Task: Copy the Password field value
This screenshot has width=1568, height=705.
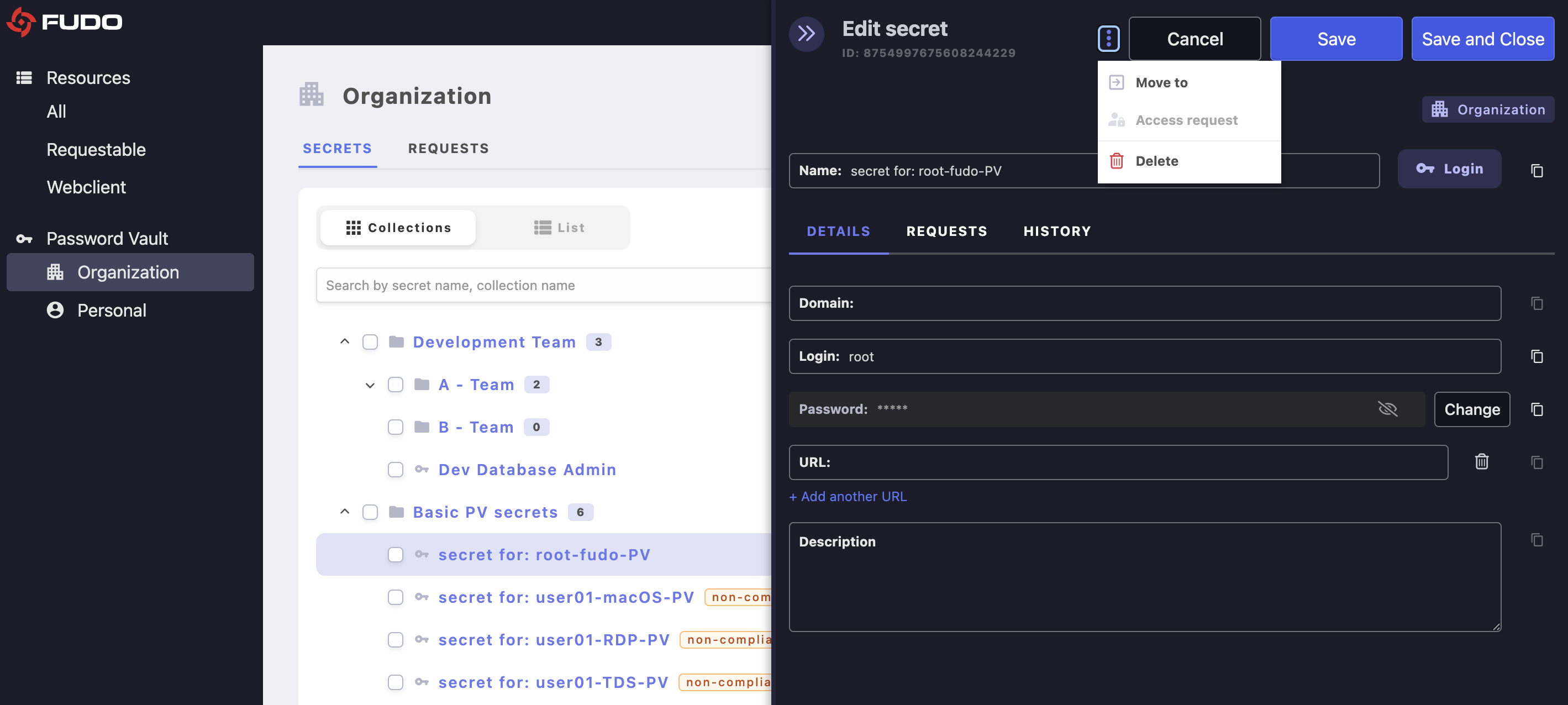Action: pyautogui.click(x=1537, y=409)
